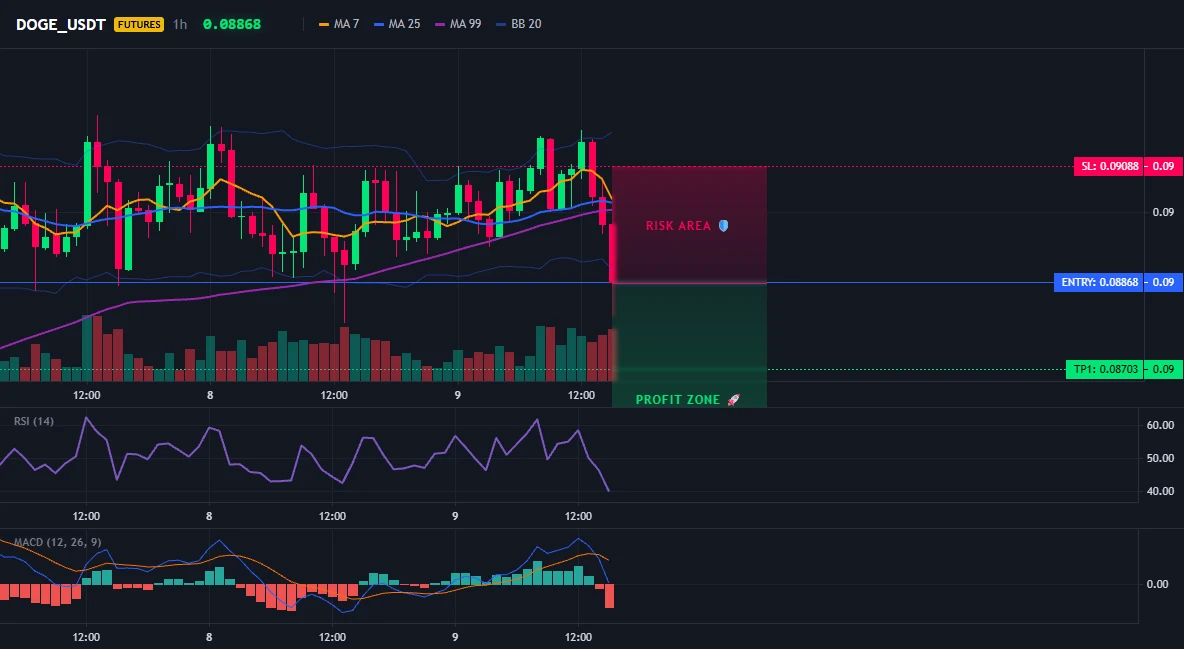Select the 1h timeframe label

tap(180, 24)
